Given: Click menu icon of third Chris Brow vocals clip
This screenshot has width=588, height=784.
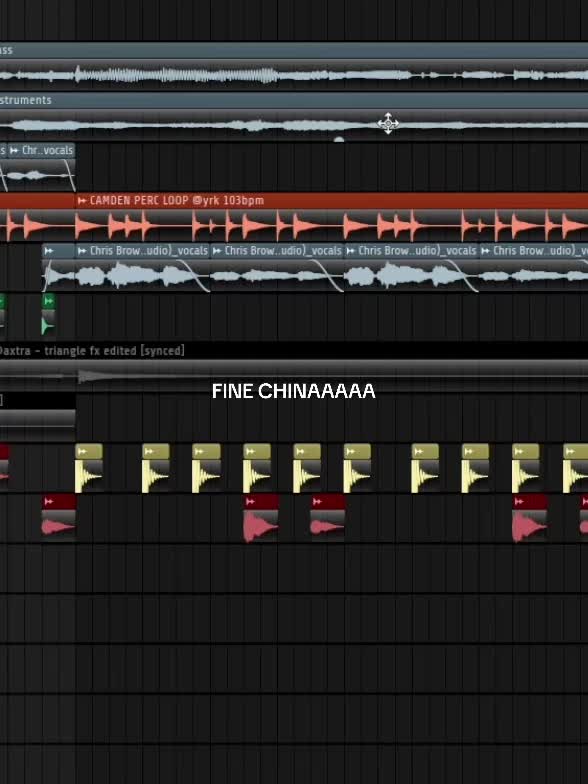Looking at the screenshot, I should pyautogui.click(x=351, y=251).
